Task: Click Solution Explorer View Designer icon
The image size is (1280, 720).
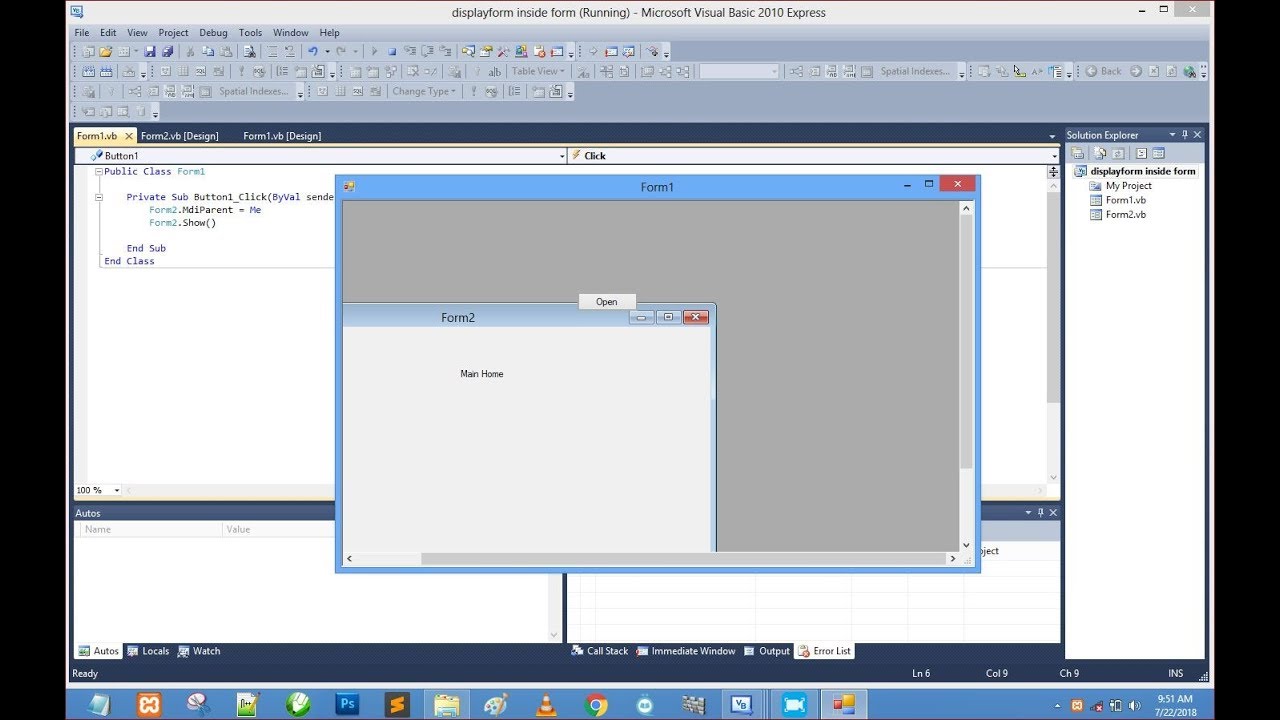Action: [x=1158, y=153]
